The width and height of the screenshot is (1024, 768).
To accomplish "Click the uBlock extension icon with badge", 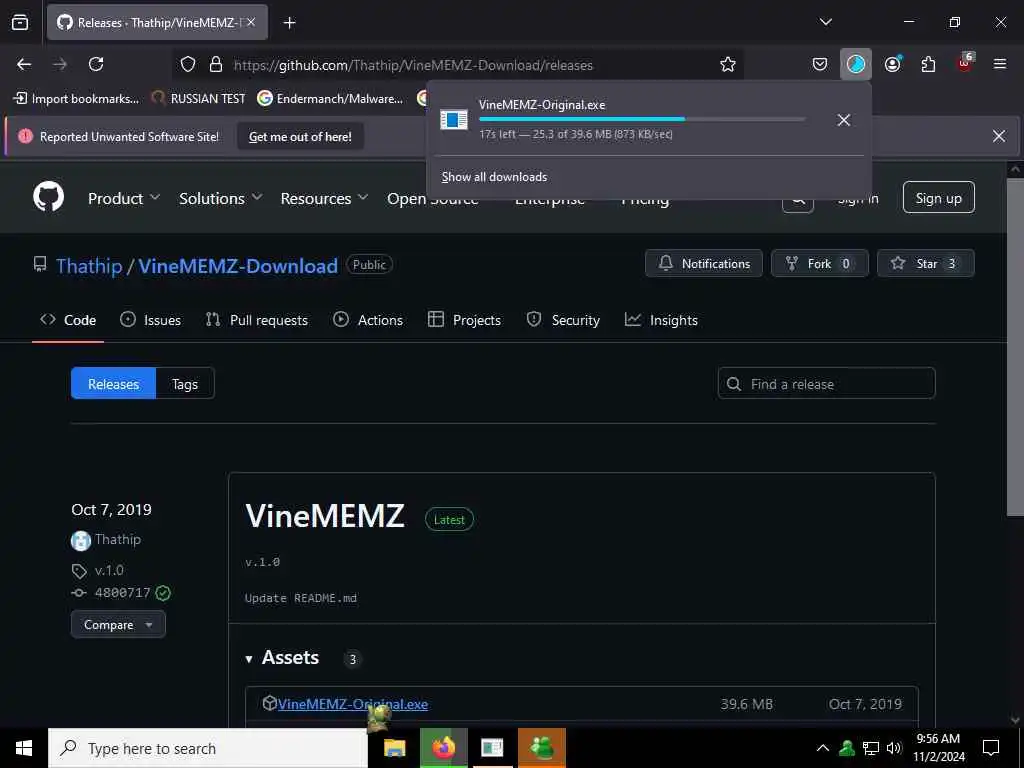I will [x=965, y=63].
